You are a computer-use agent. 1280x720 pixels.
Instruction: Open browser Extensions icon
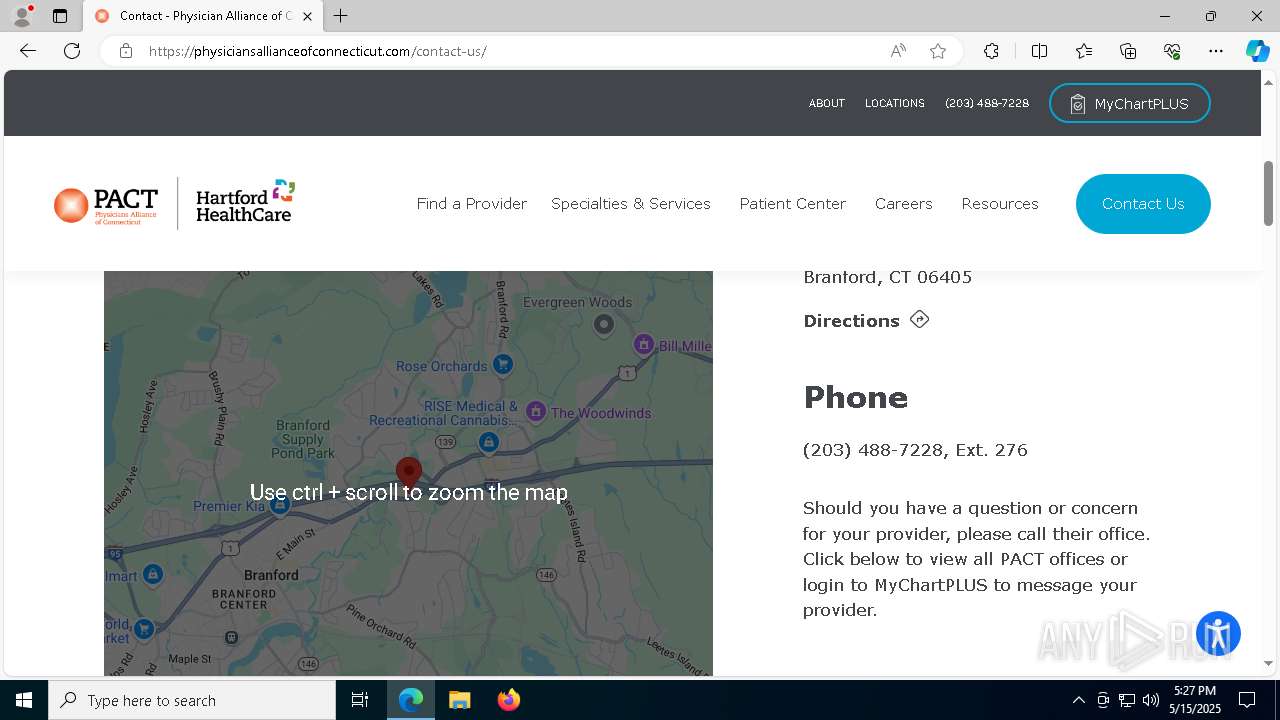(991, 51)
